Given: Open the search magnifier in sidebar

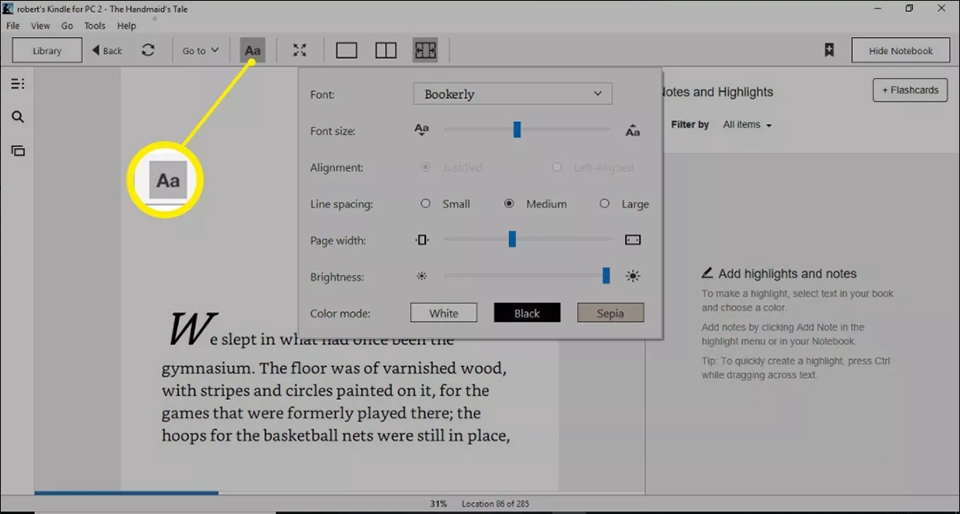Looking at the screenshot, I should [18, 117].
